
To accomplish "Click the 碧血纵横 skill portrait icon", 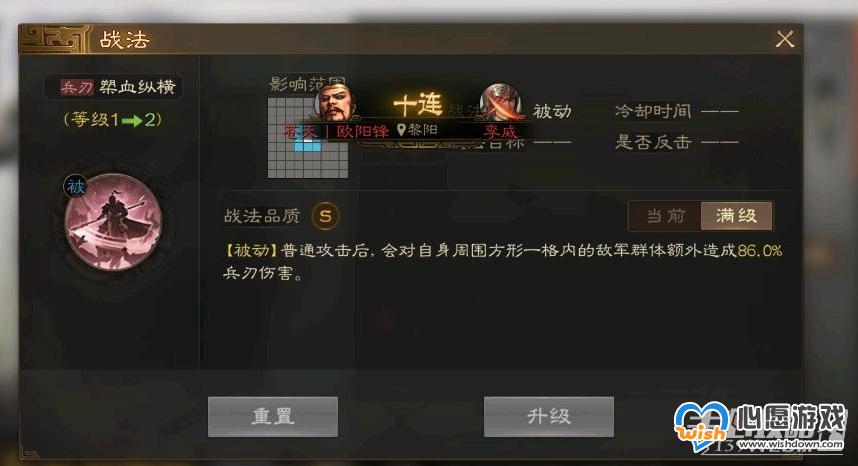I will tap(113, 222).
